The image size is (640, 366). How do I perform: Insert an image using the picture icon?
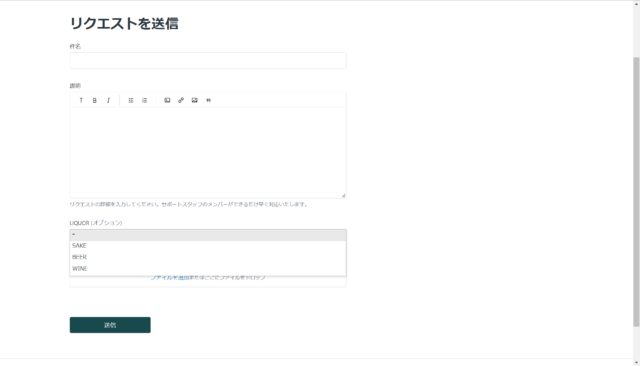195,100
